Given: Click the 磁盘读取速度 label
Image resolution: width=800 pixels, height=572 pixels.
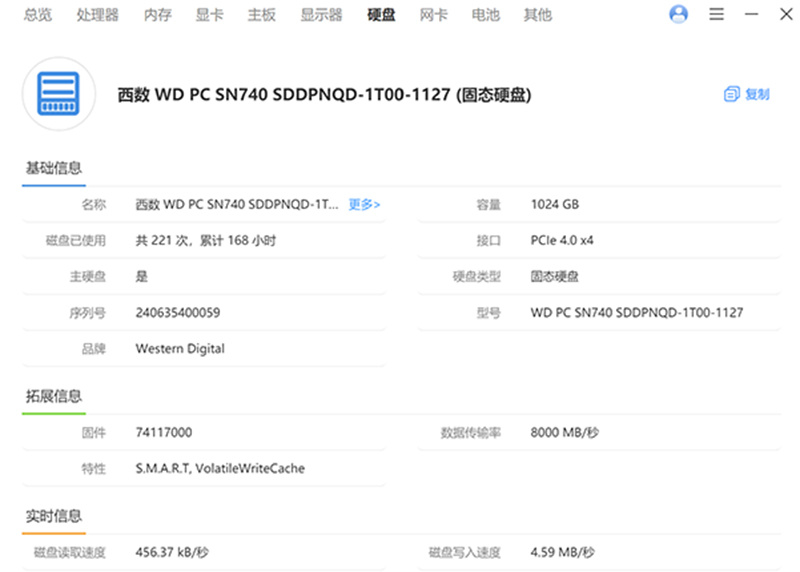Looking at the screenshot, I should pos(69,552).
